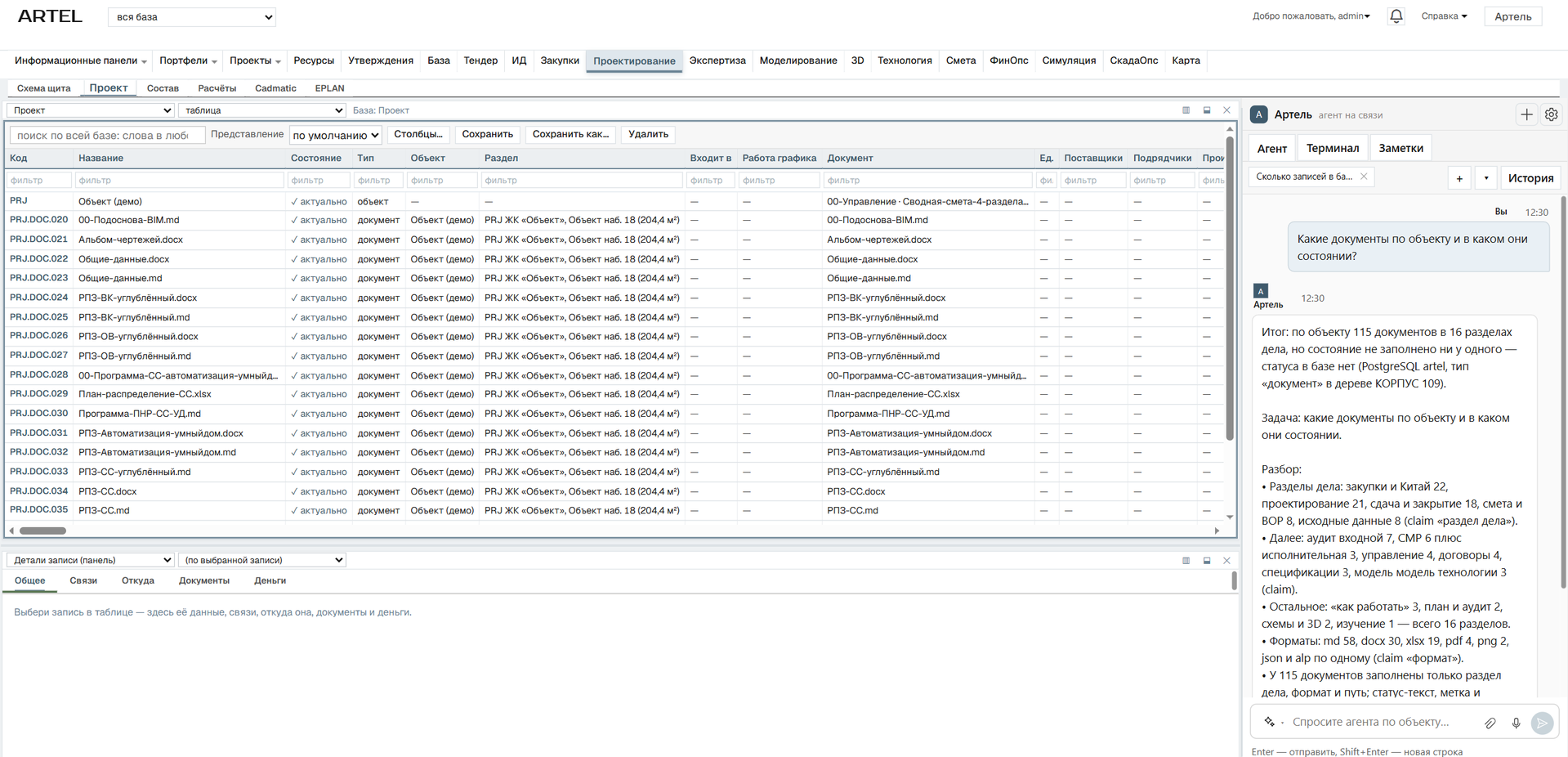Viewport: 1568px width, 757px height.
Task: Switch to the Экспертиза menu item
Action: coord(717,60)
